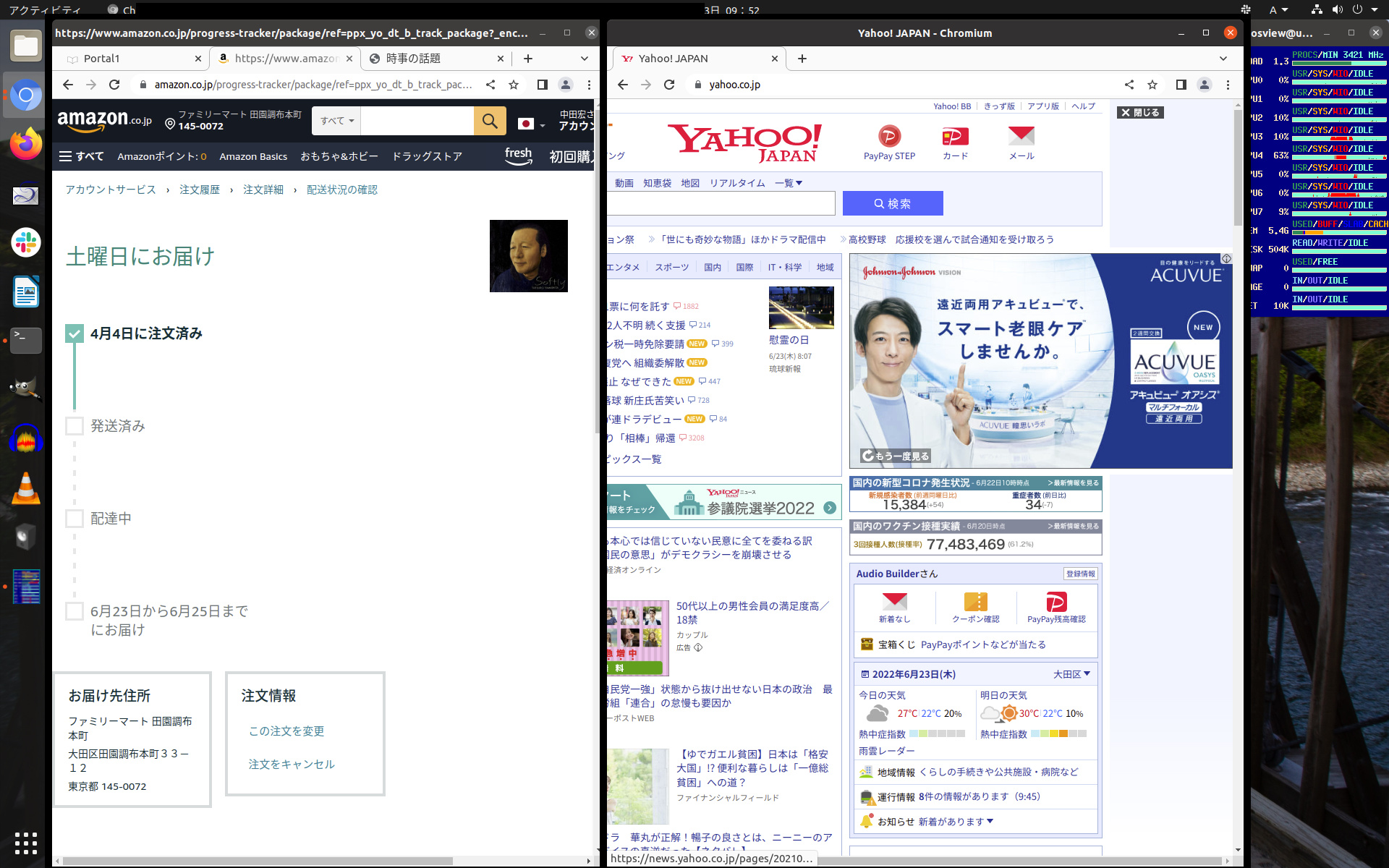Click the Amazon search input field
Screen dimensions: 1389x868
417,121
